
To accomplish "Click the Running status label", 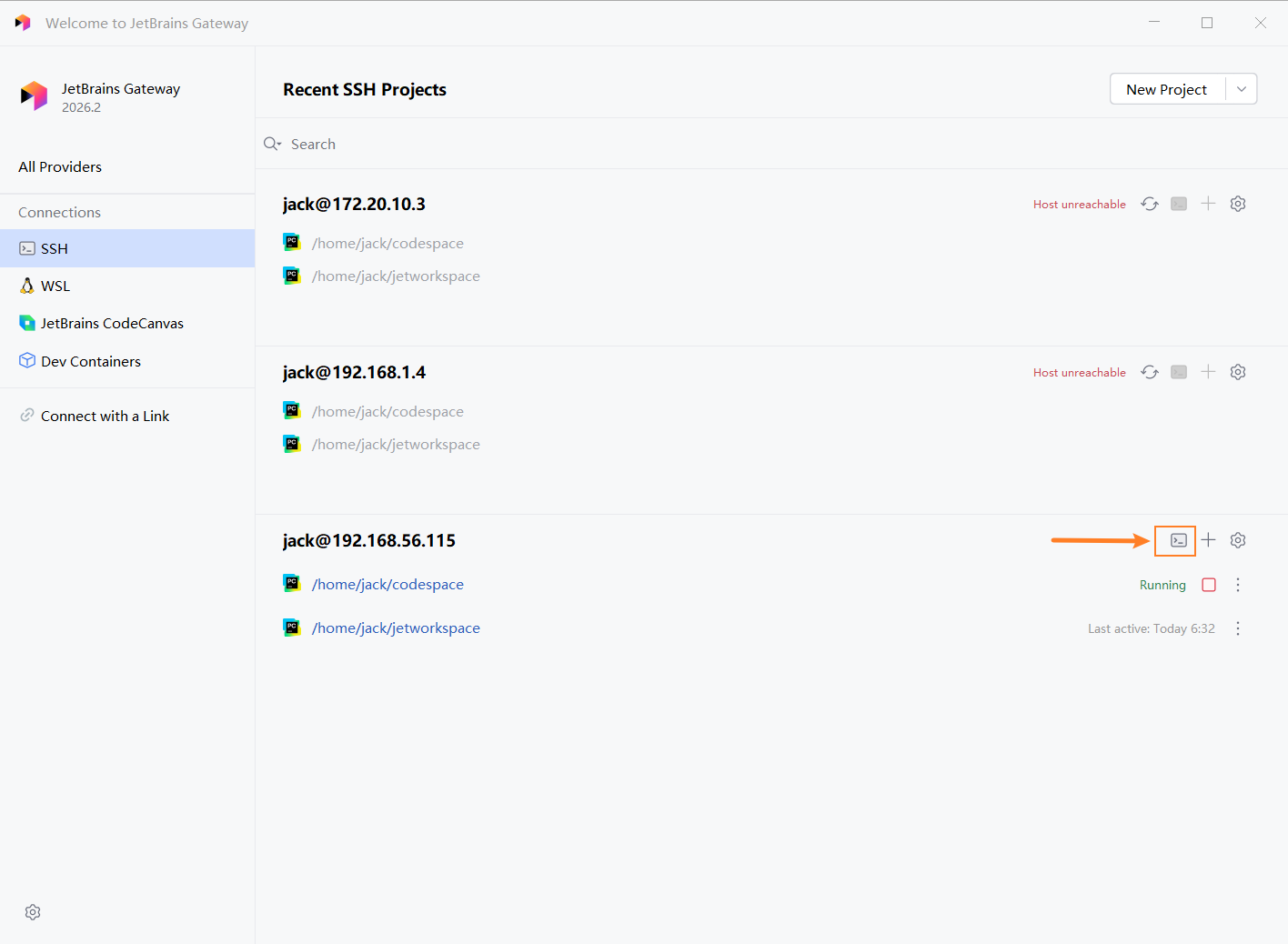I will 1162,585.
